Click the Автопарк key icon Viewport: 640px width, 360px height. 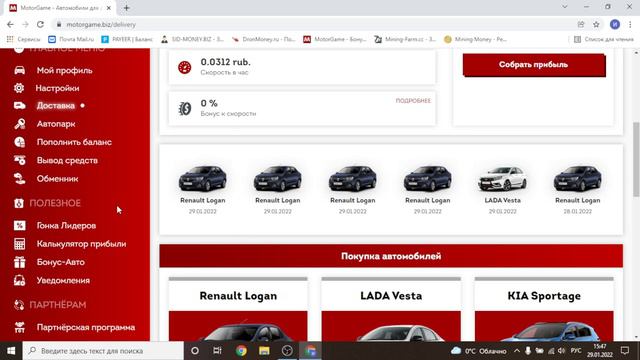19,124
